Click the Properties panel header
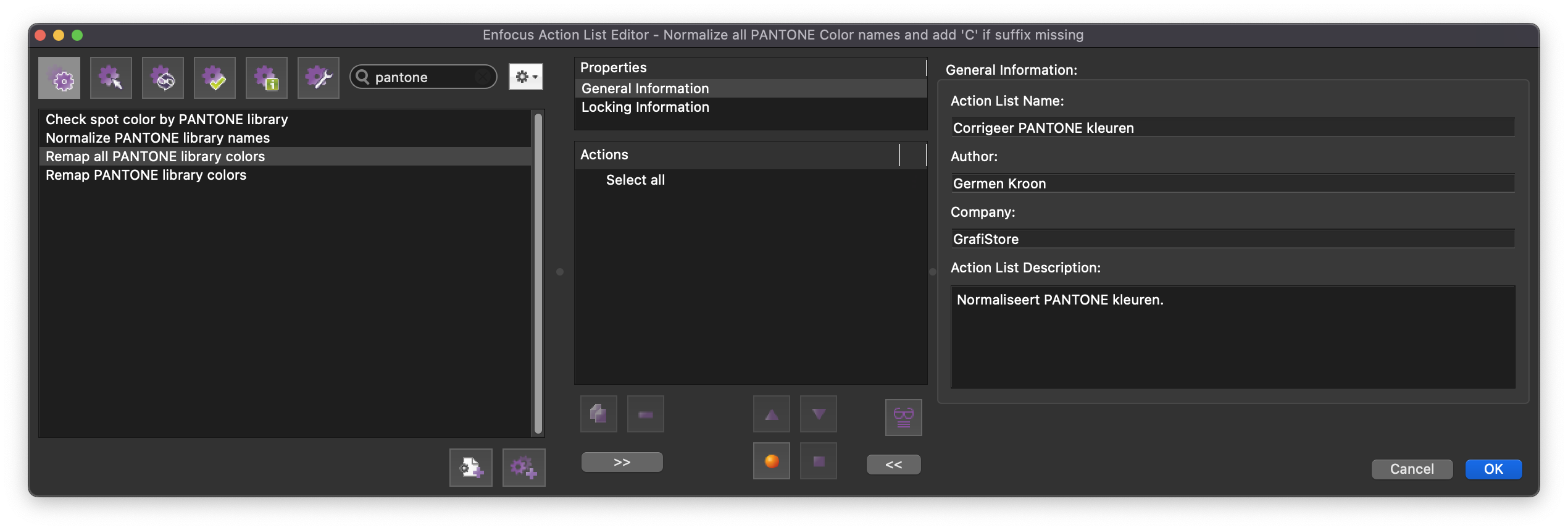The height and width of the screenshot is (530, 1568). pos(751,67)
